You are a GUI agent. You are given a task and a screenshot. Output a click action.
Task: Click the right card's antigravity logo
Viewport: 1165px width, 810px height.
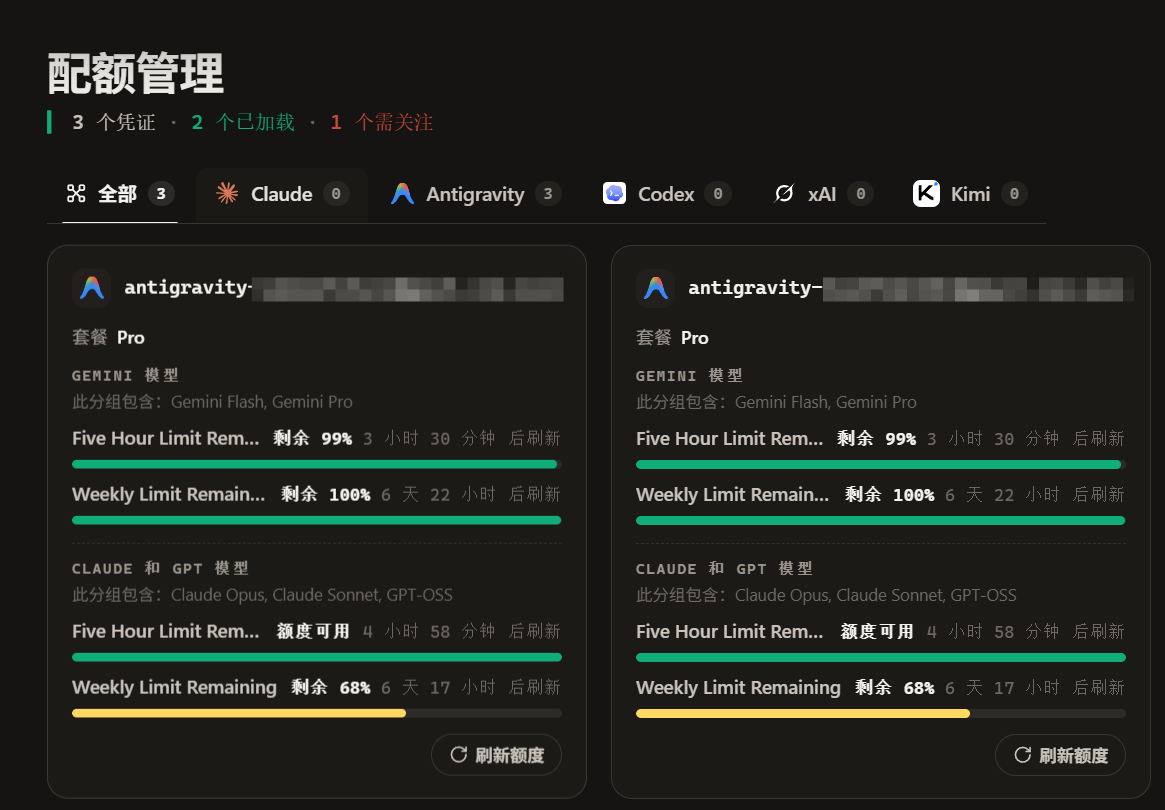(x=656, y=288)
